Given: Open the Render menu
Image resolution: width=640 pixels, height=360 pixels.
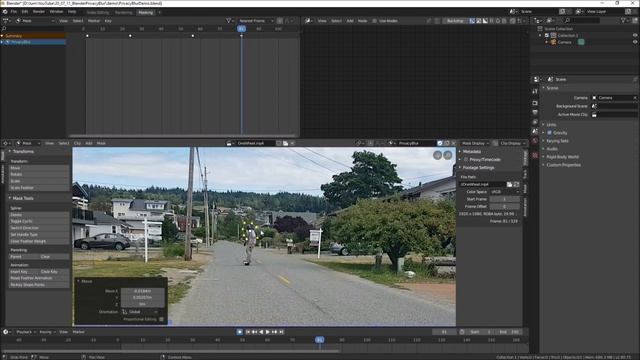Looking at the screenshot, I should coord(39,12).
